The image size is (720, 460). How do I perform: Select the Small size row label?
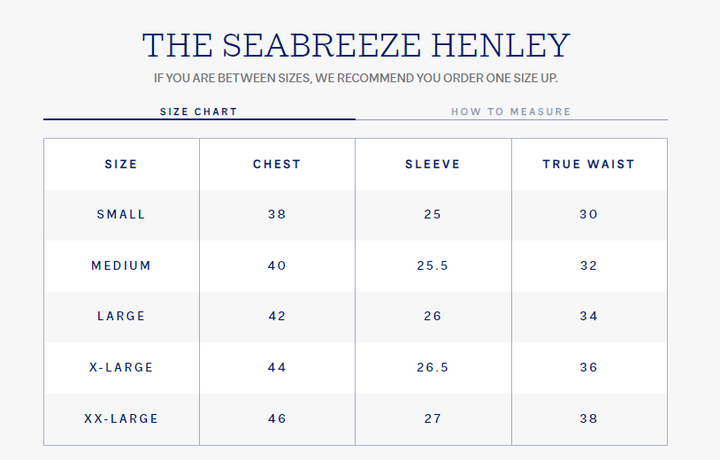[x=121, y=214]
